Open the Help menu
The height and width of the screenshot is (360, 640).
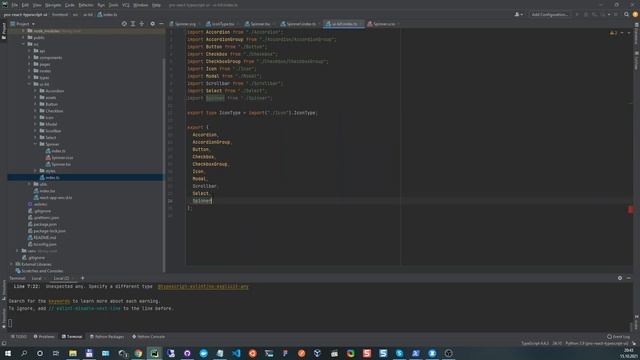(x=156, y=5)
